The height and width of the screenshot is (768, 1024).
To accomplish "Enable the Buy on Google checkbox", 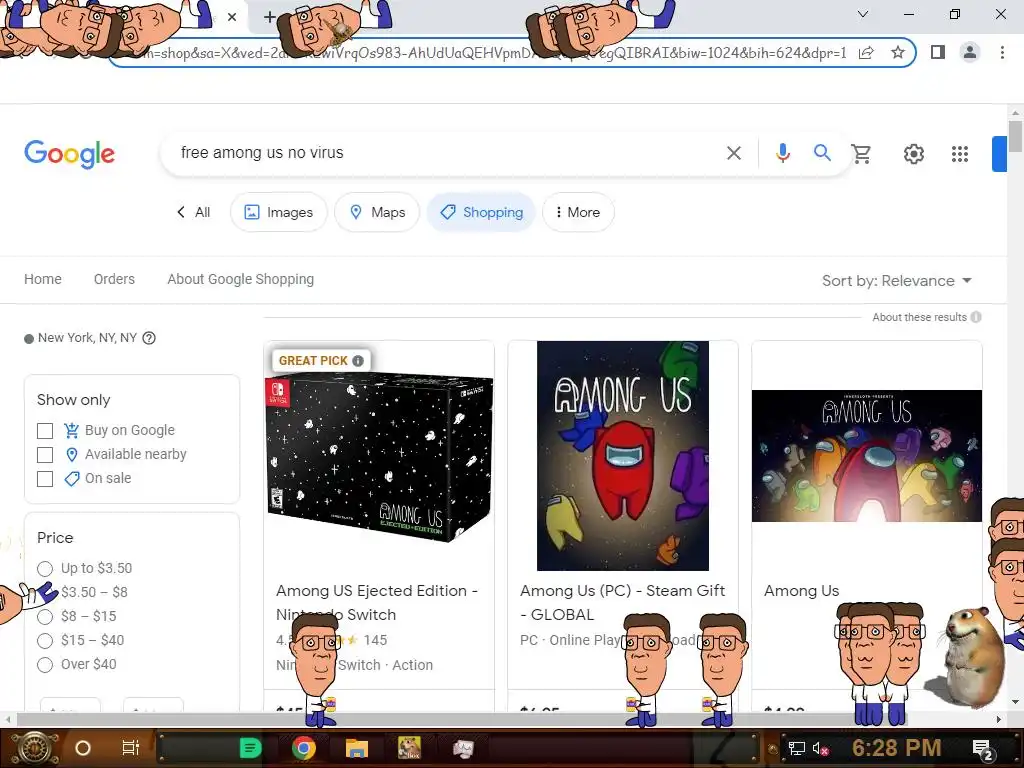I will pyautogui.click(x=45, y=431).
